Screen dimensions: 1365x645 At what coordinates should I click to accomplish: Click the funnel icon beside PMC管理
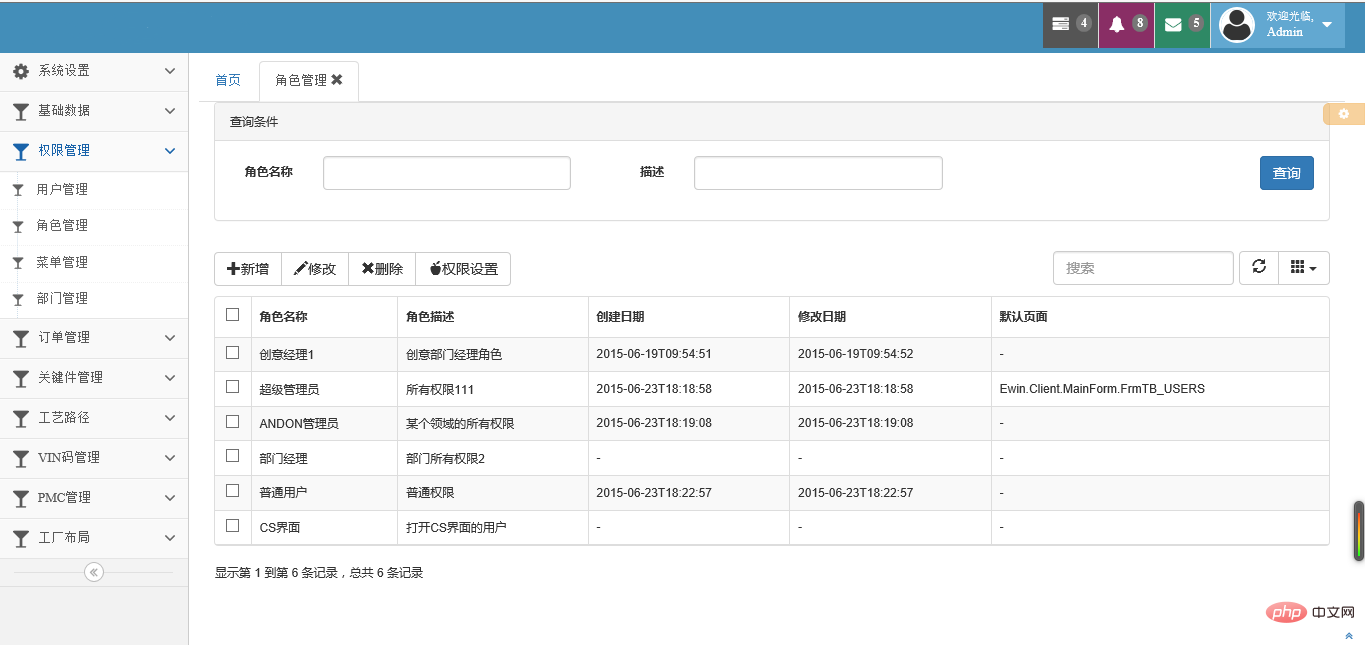click(x=20, y=498)
